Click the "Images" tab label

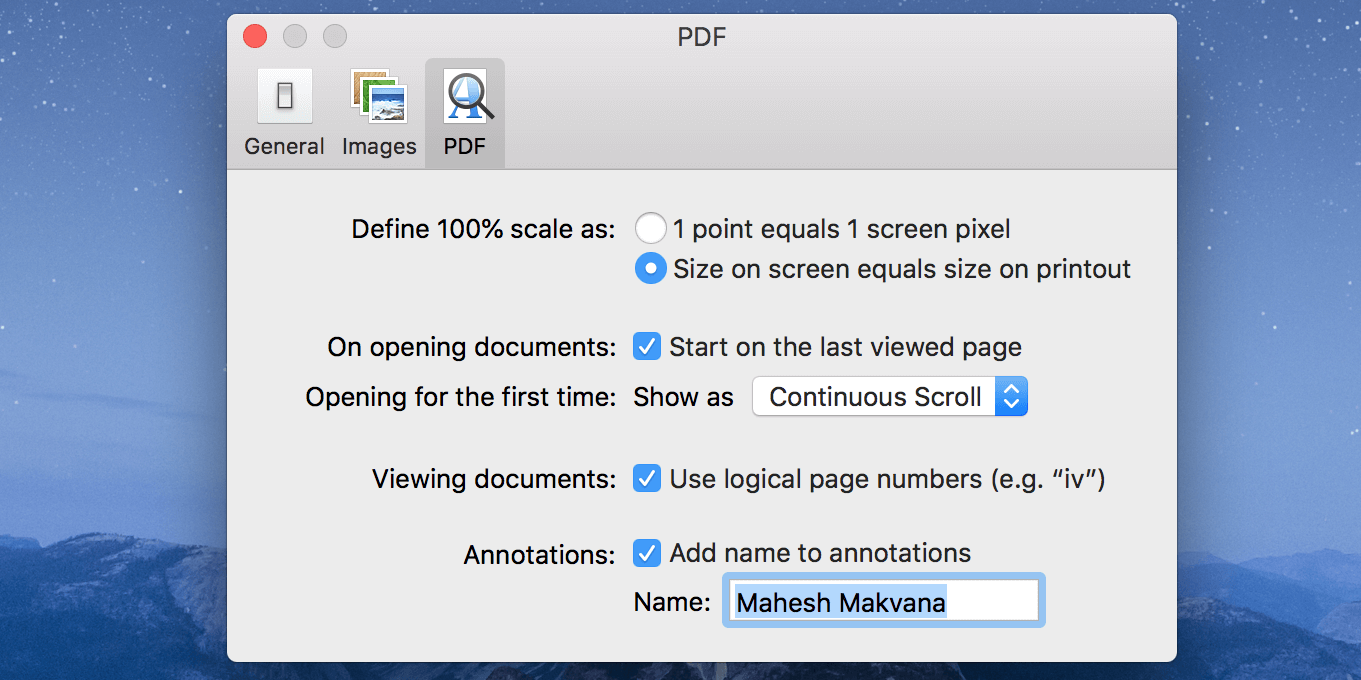379,146
